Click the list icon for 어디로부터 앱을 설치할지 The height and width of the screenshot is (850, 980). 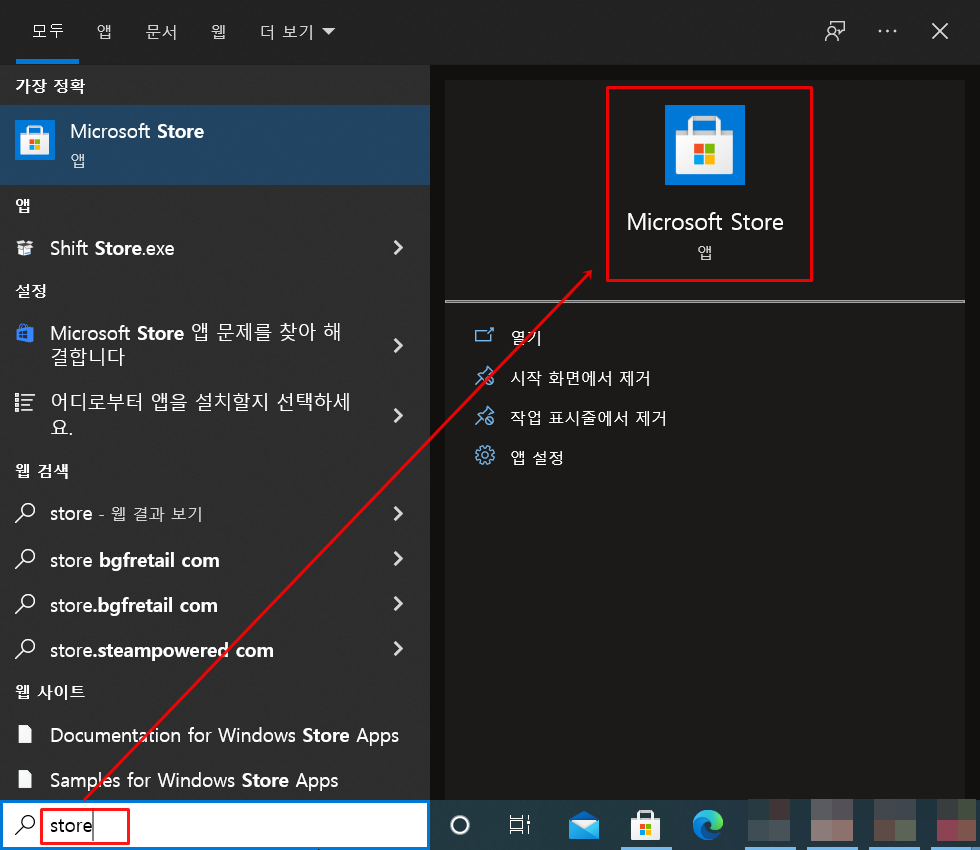[x=25, y=402]
